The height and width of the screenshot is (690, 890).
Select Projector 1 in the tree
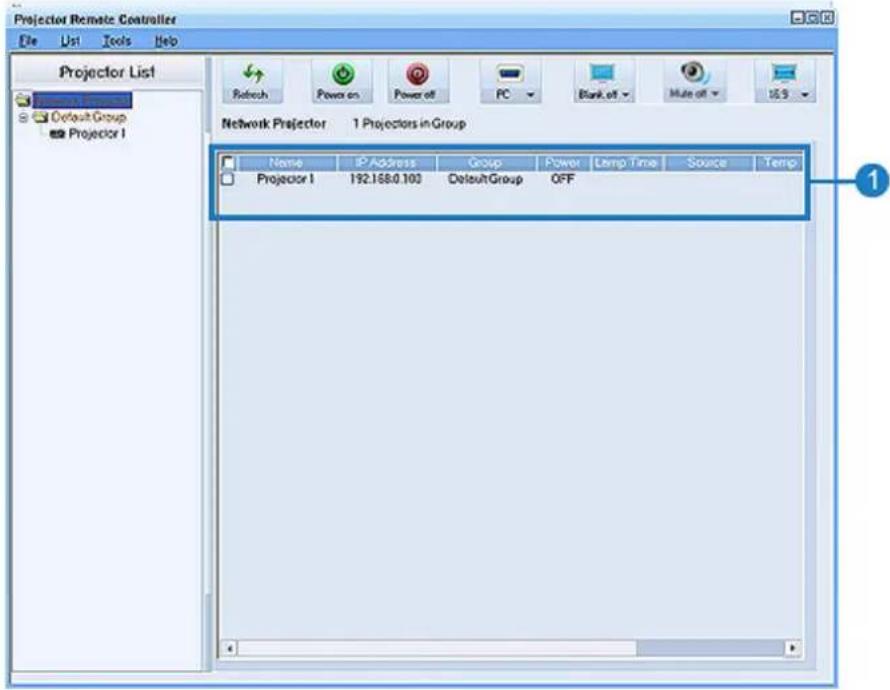pos(97,134)
